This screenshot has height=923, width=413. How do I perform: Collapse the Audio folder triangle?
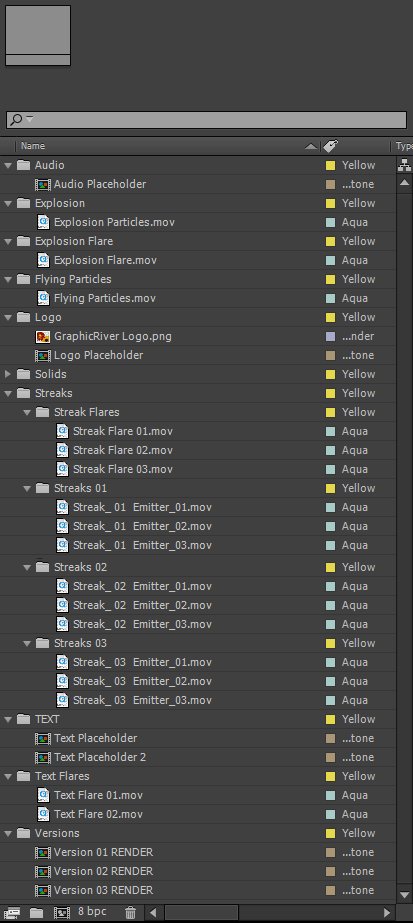tap(8, 165)
